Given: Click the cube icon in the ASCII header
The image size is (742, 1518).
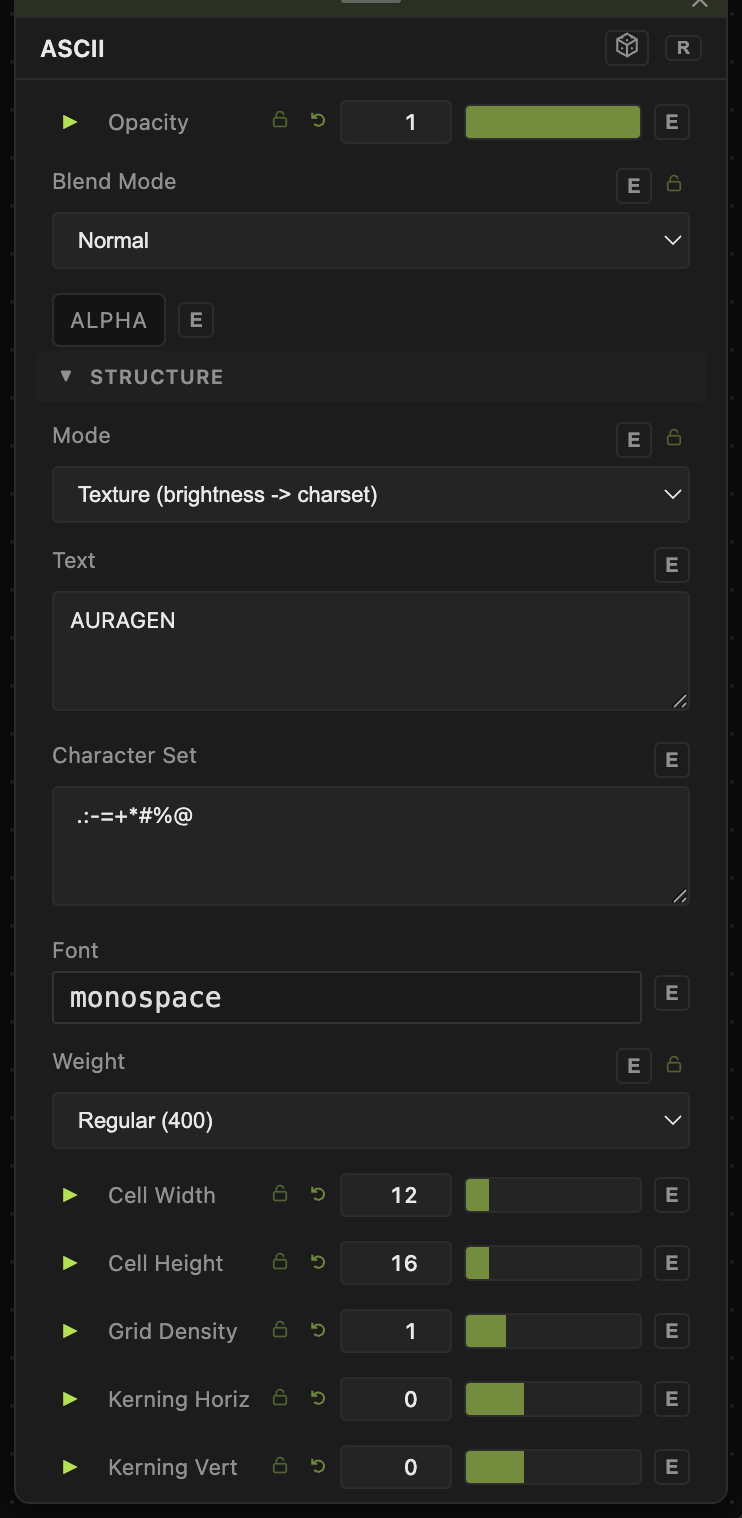Looking at the screenshot, I should coord(627,47).
